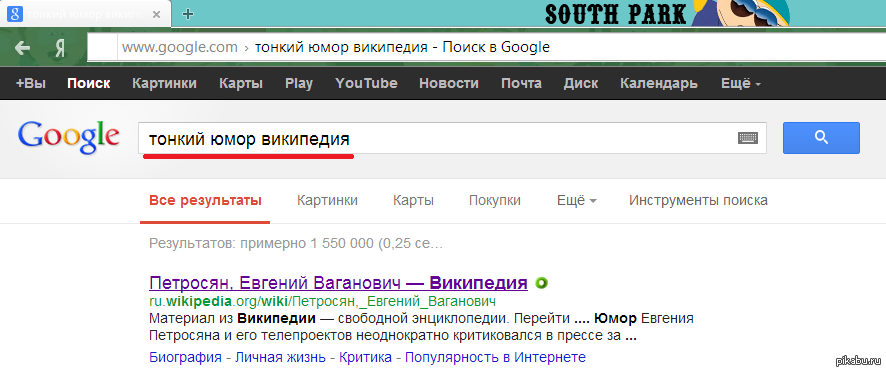
Task: Close the current Google search tab
Action: (162, 14)
